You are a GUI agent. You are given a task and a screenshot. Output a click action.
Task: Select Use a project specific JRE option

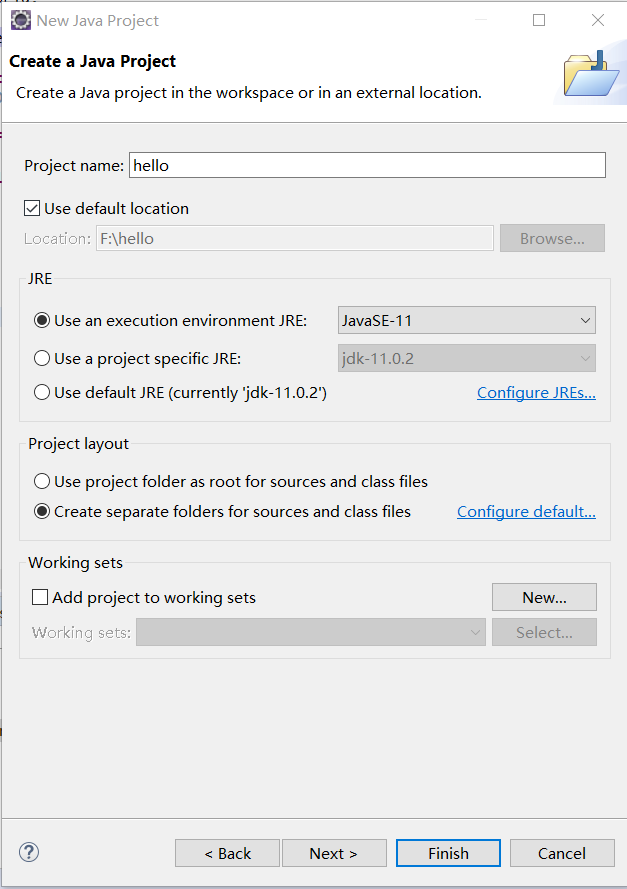tap(42, 358)
